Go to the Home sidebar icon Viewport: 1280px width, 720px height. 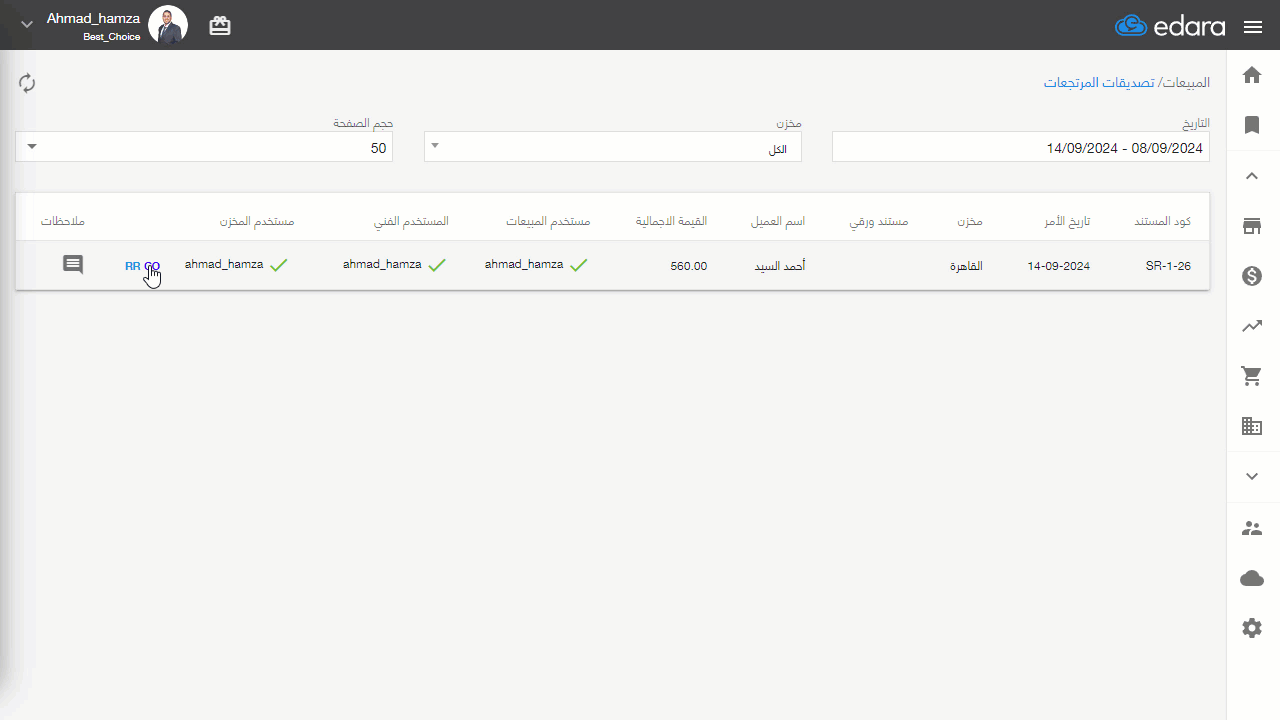click(x=1252, y=75)
